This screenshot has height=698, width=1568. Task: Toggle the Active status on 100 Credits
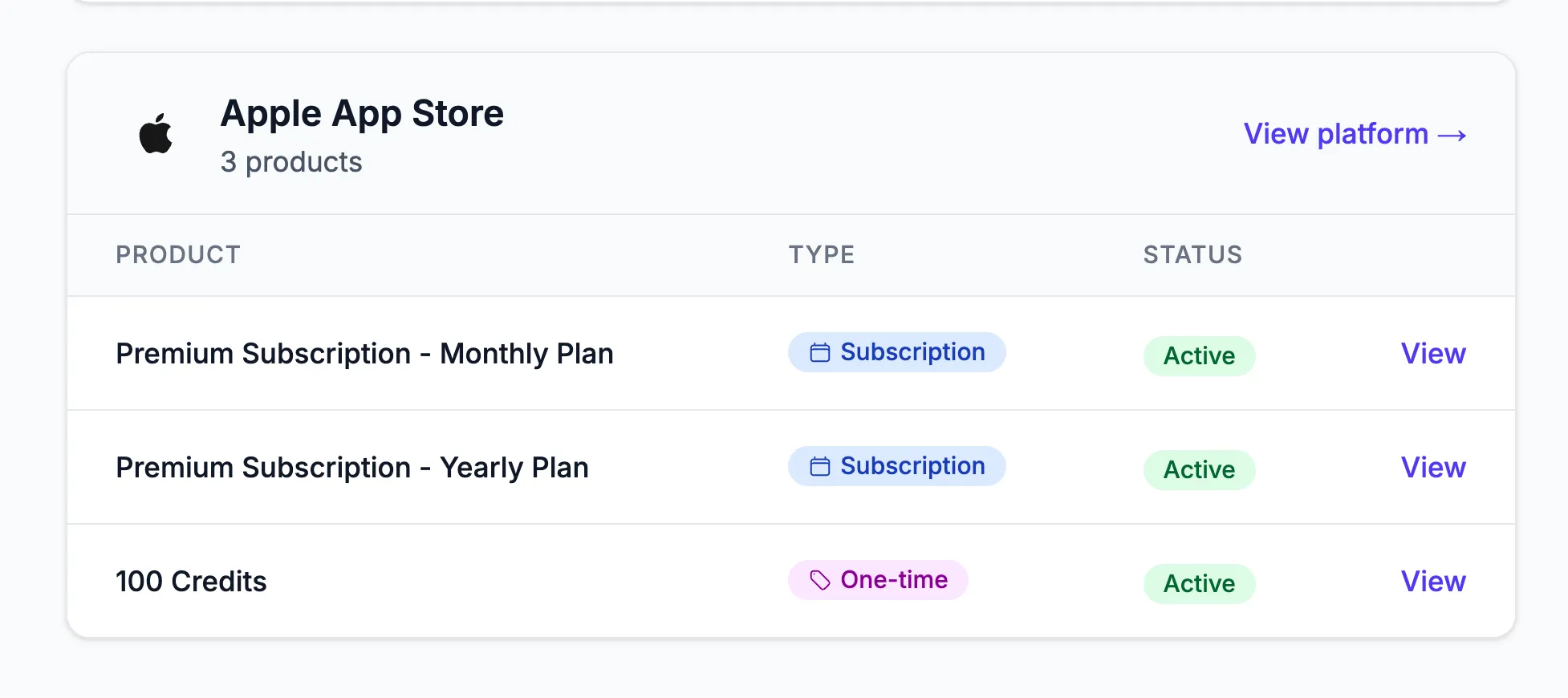[x=1199, y=583]
